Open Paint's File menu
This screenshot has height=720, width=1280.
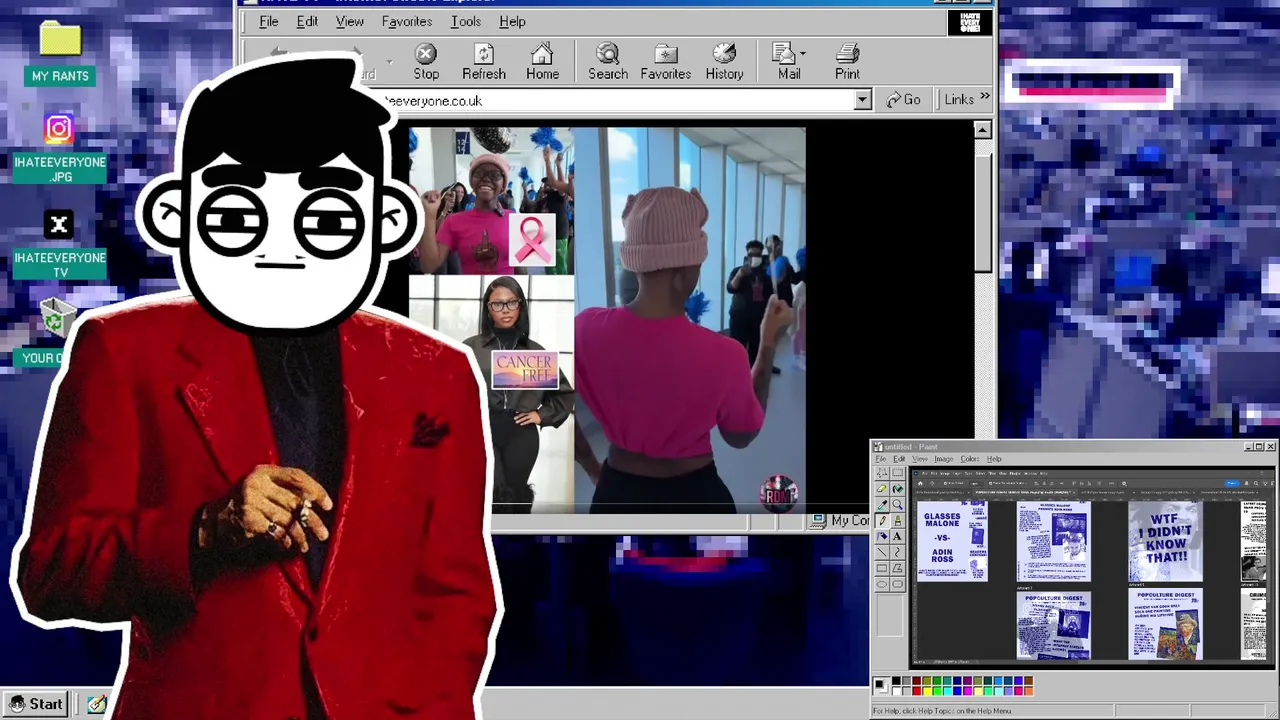click(x=880, y=459)
